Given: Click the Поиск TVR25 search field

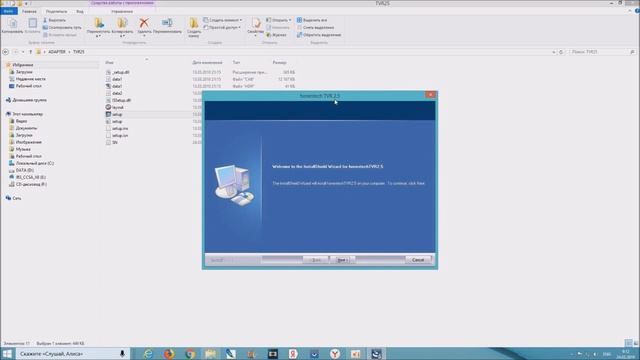Looking at the screenshot, I should pos(603,52).
